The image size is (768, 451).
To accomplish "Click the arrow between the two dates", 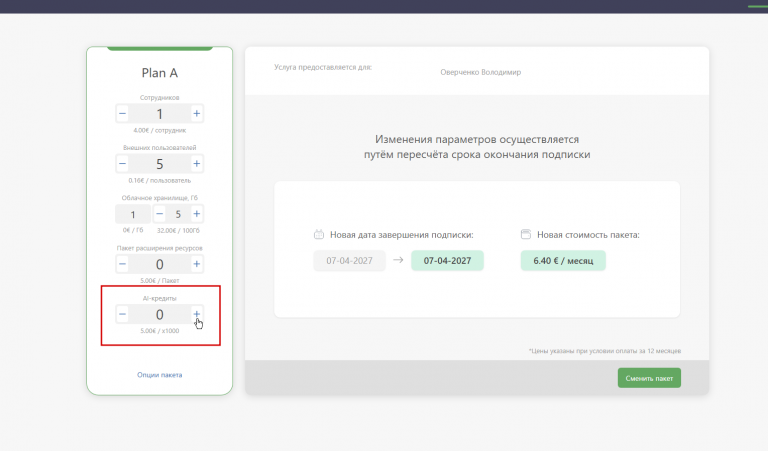I will pyautogui.click(x=398, y=260).
